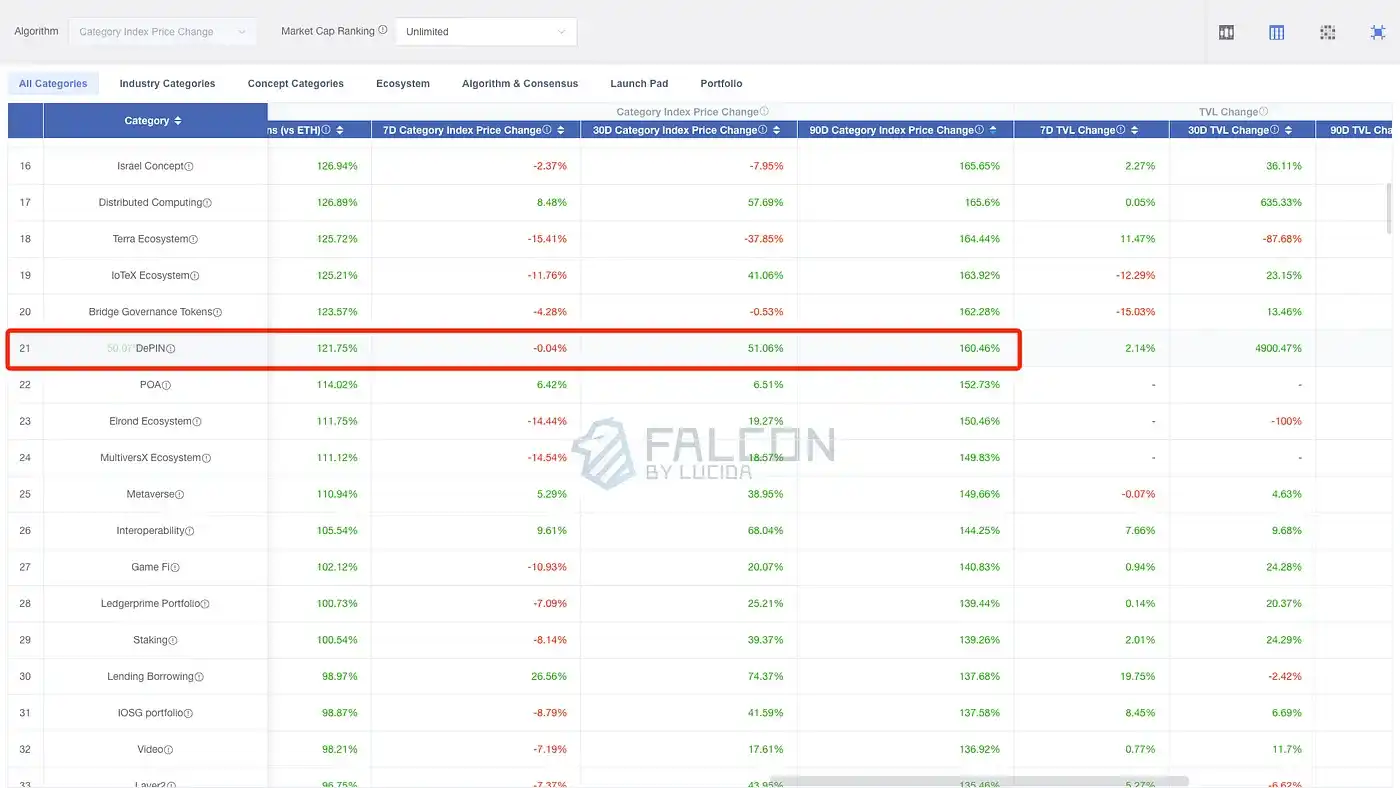Go to the Algorithm & Consensus tab
Screen dimensions: 1400x788
519,84
